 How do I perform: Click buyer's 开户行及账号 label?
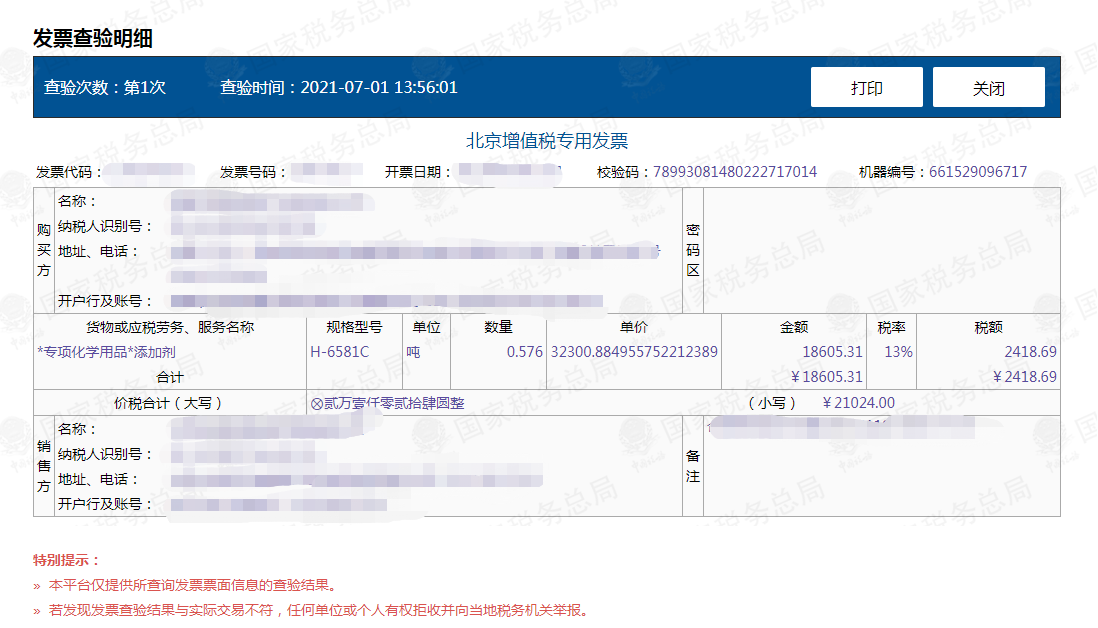(104, 301)
